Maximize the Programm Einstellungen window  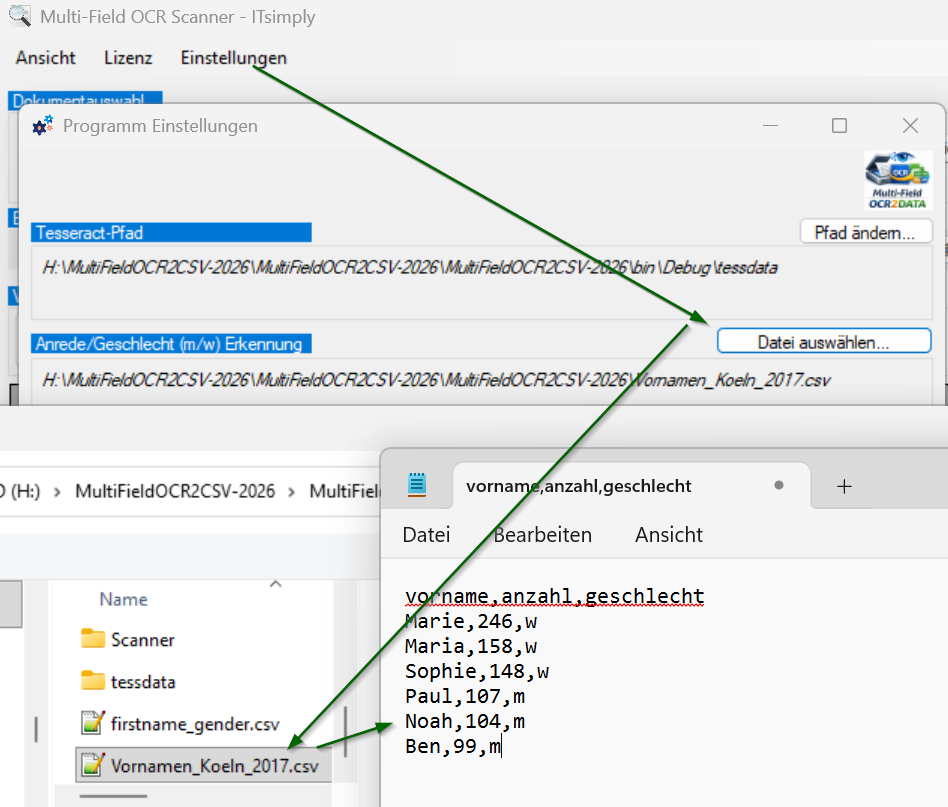point(839,126)
